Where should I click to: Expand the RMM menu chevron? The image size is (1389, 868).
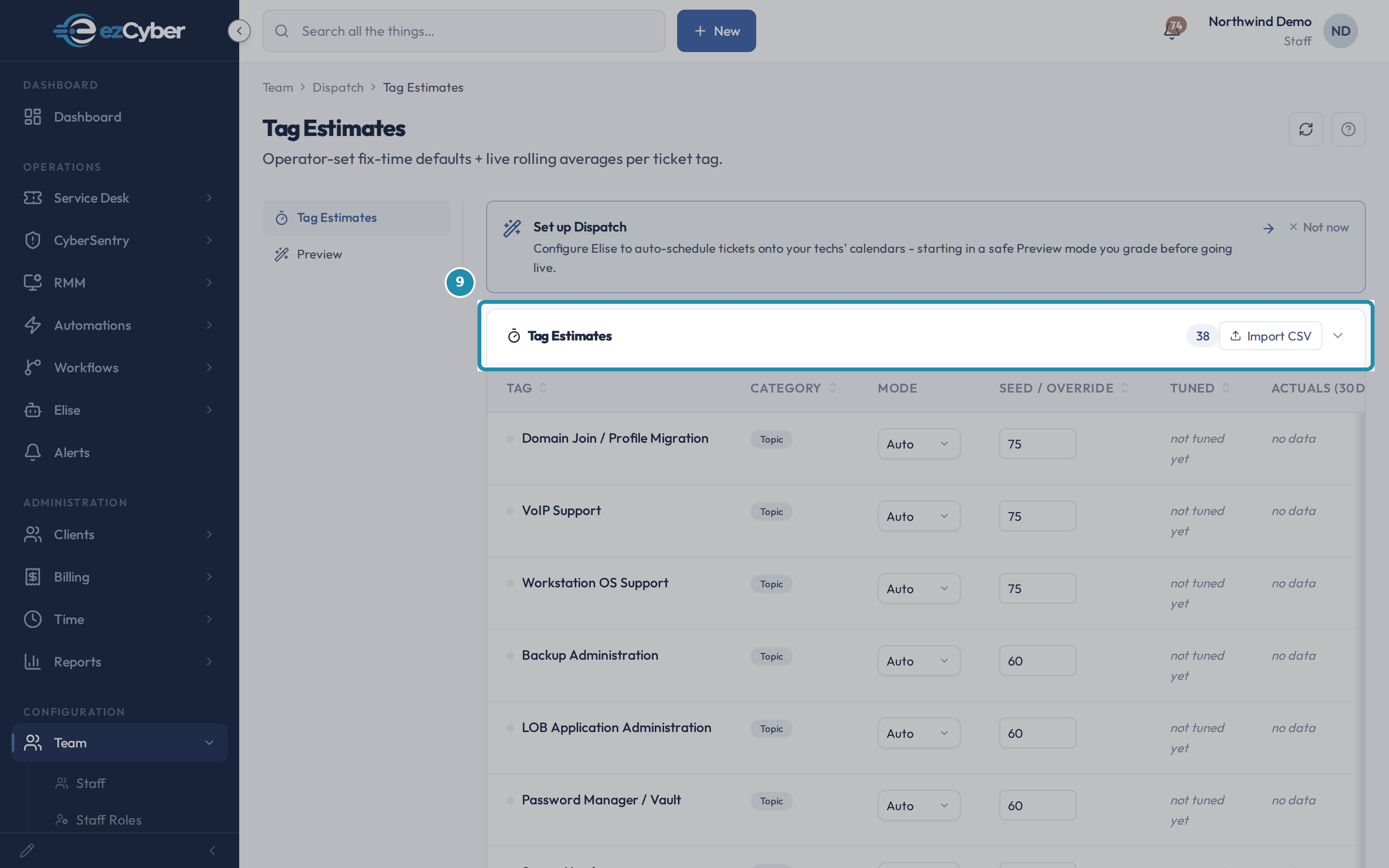pyautogui.click(x=209, y=283)
